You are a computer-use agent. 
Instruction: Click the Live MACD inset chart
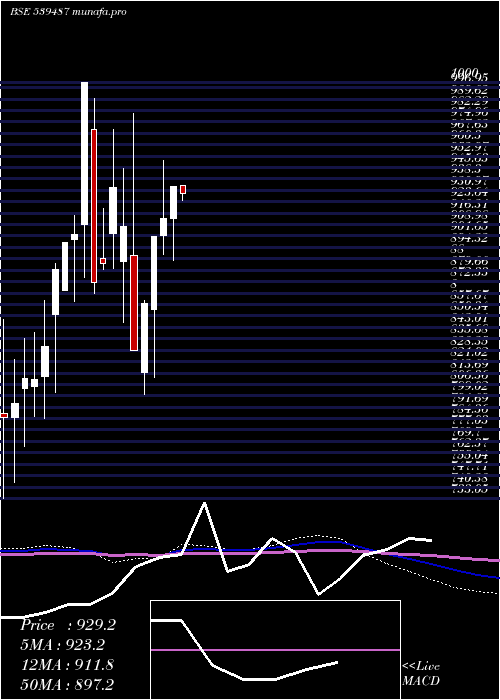pyautogui.click(x=275, y=650)
